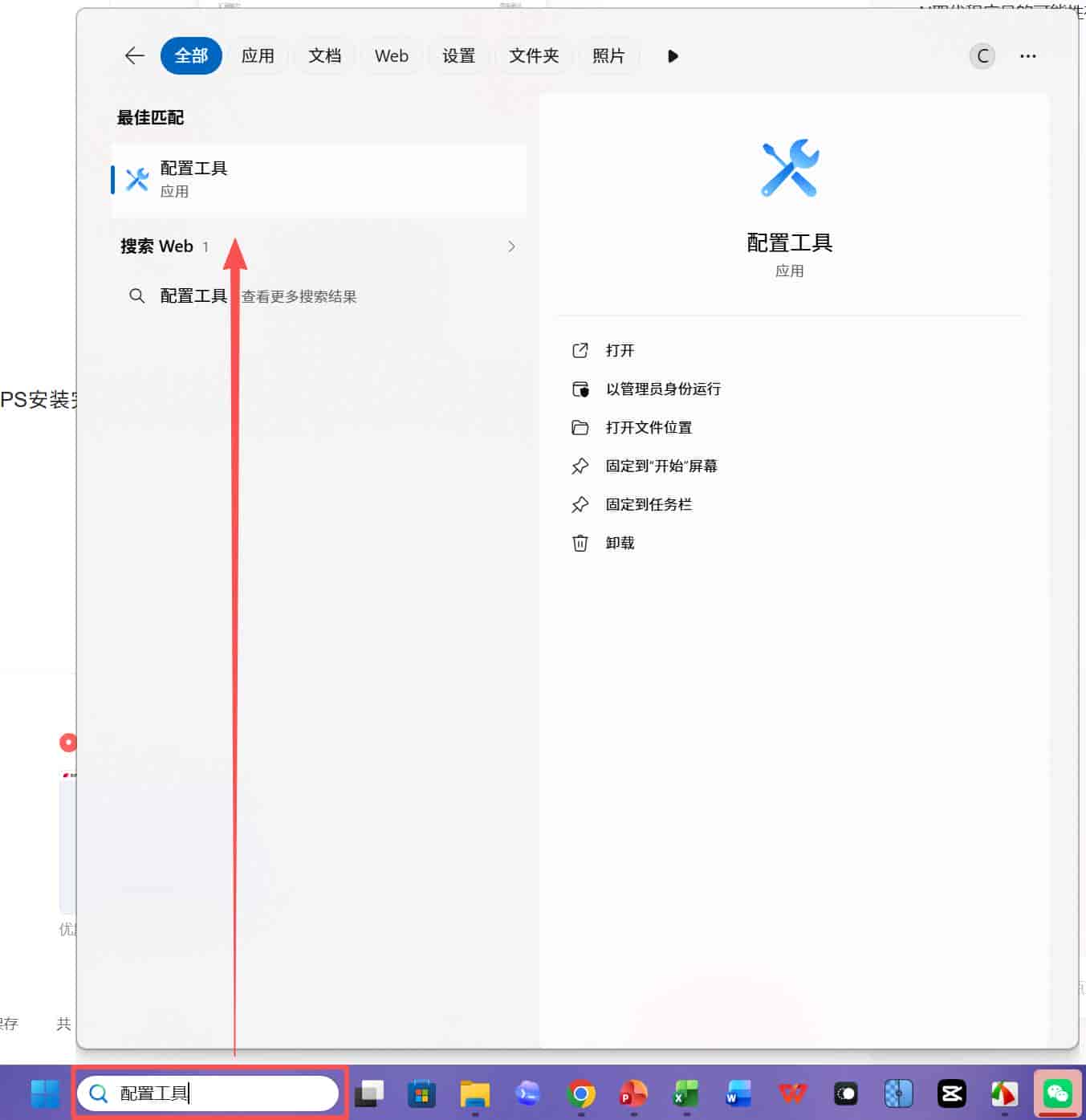
Task: Choose 以管理员身份运行
Action: coord(663,389)
